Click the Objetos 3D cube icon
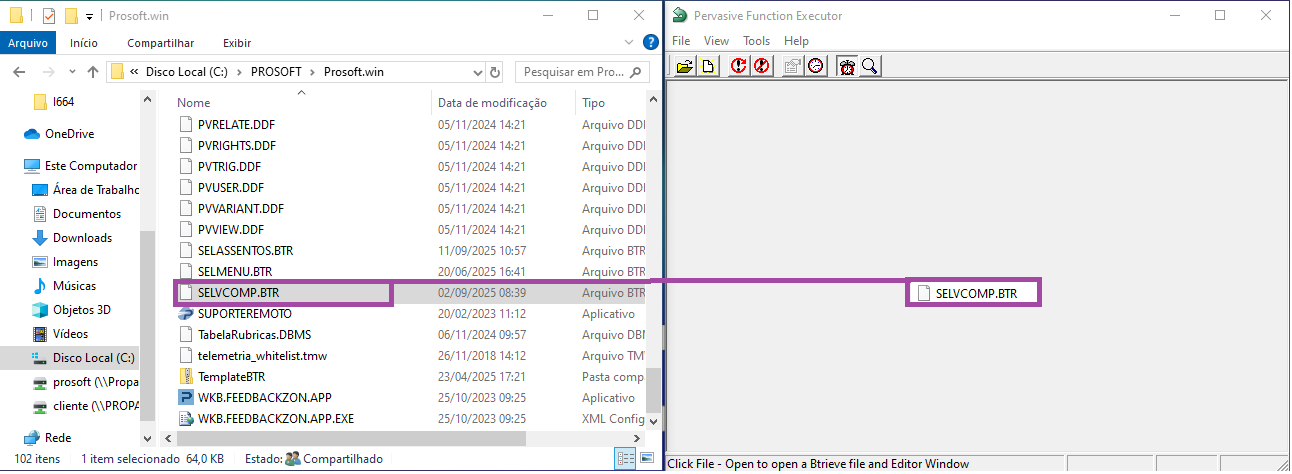 coord(40,310)
